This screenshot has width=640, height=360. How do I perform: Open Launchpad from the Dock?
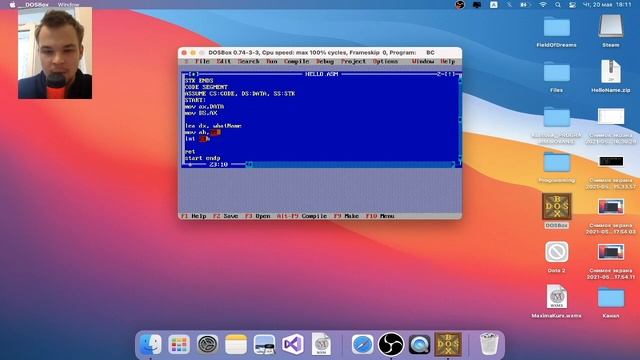(179, 344)
